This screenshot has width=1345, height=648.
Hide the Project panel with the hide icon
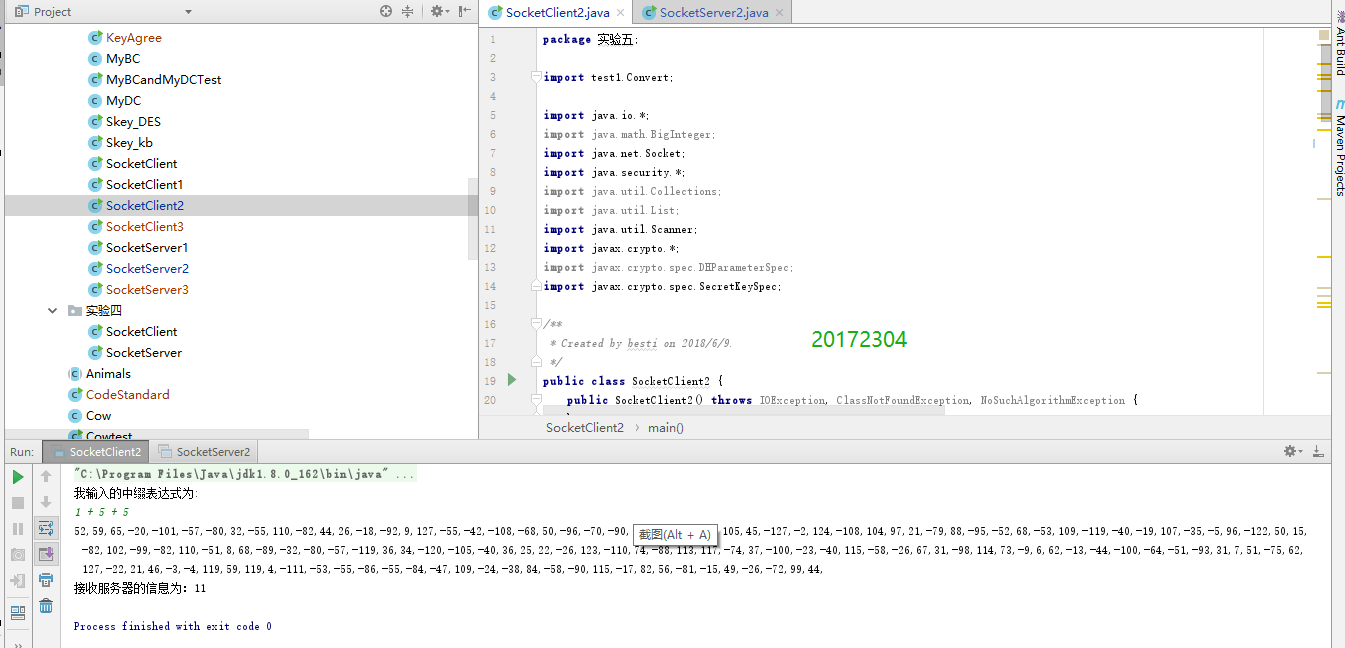[464, 11]
